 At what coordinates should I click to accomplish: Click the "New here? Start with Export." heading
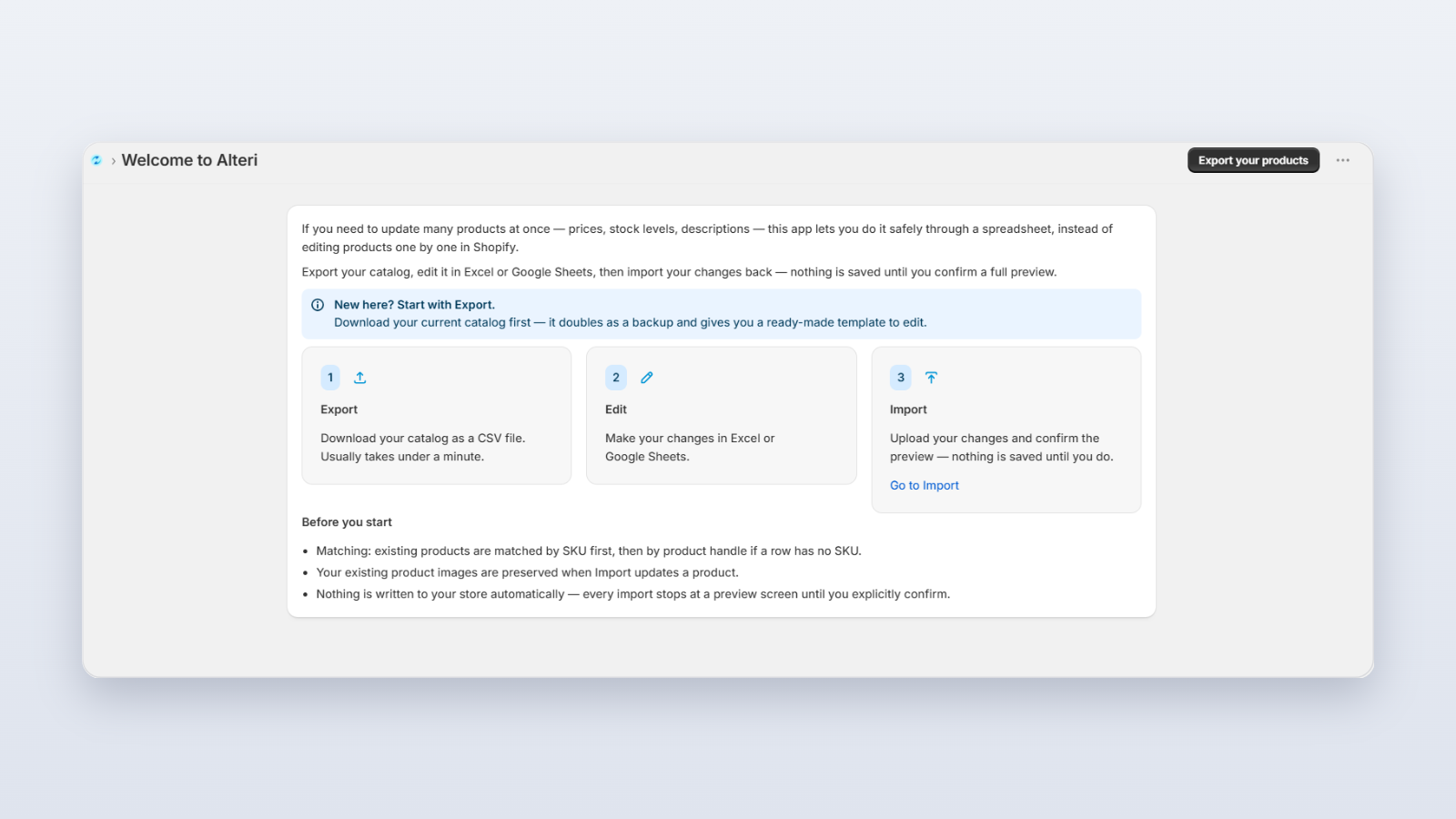point(414,305)
